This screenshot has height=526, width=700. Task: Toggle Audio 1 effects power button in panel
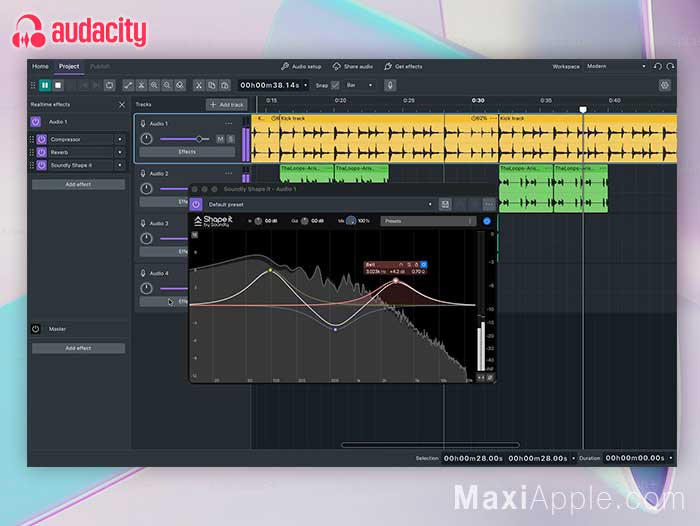point(36,121)
